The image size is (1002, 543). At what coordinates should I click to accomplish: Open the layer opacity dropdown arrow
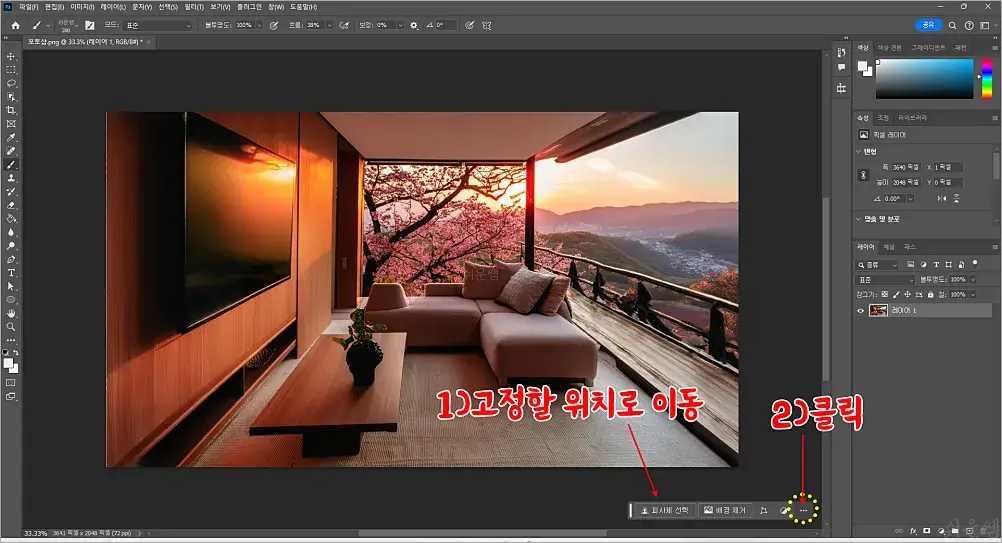coord(973,280)
